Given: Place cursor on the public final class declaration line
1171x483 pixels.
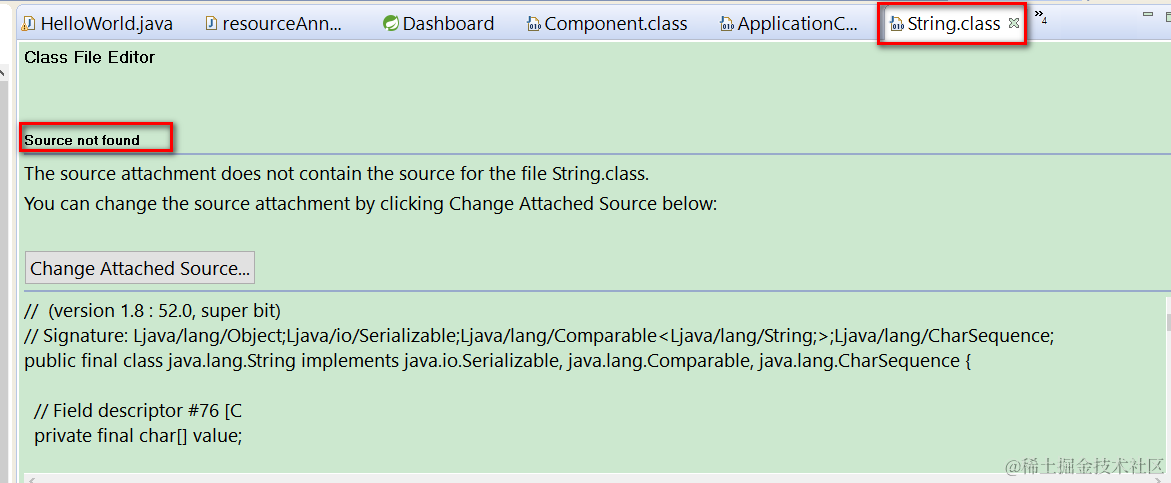Looking at the screenshot, I should coord(497,361).
